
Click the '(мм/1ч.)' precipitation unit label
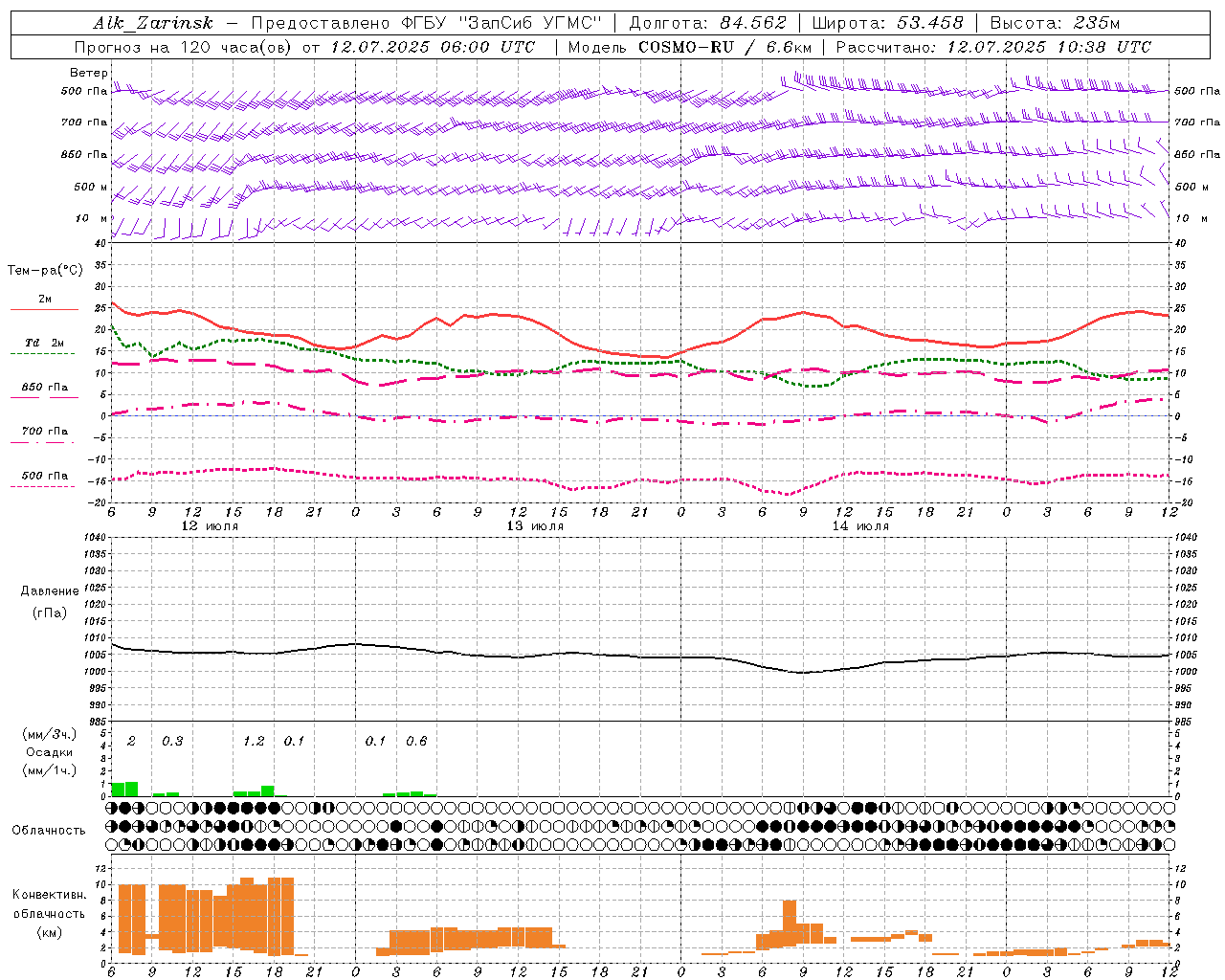tap(49, 770)
